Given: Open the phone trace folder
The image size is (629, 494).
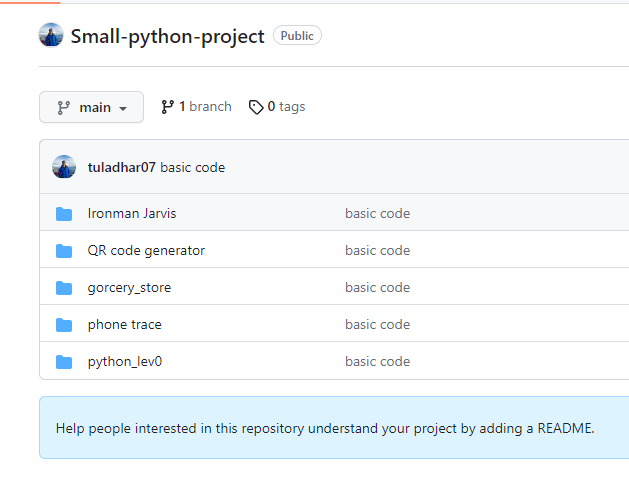Looking at the screenshot, I should click(x=124, y=325).
